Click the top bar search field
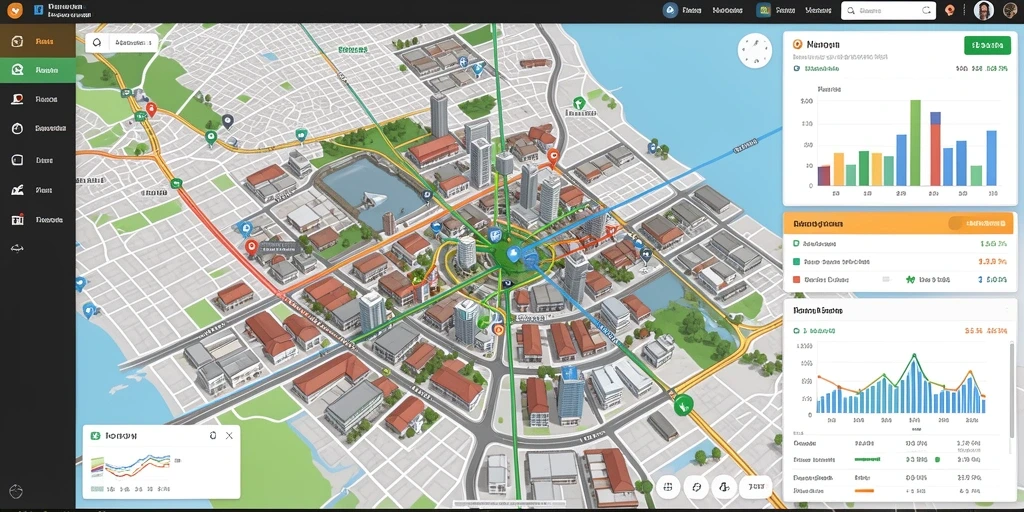1024x512 pixels. click(x=888, y=10)
